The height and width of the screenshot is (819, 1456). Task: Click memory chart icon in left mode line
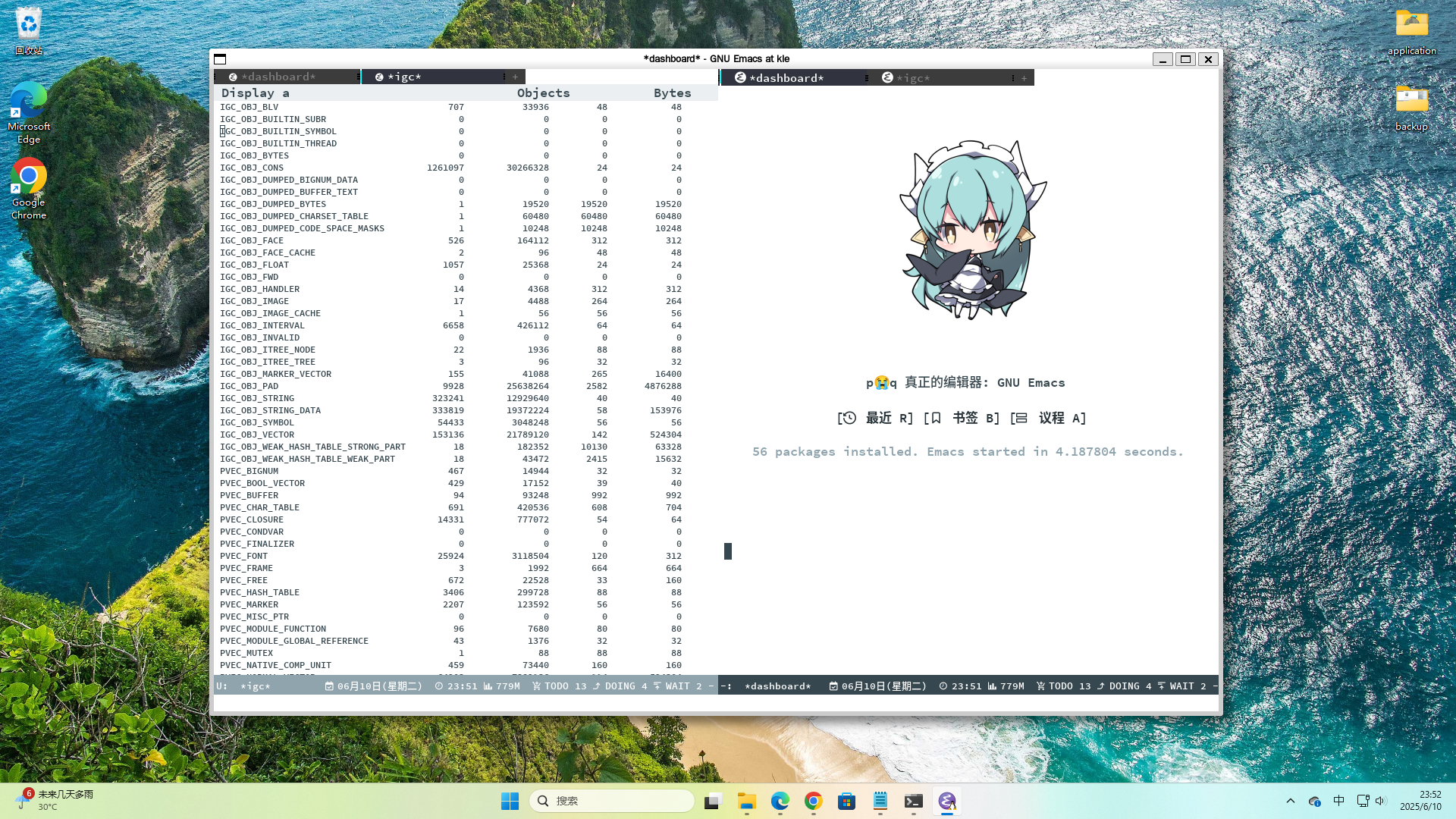488,686
